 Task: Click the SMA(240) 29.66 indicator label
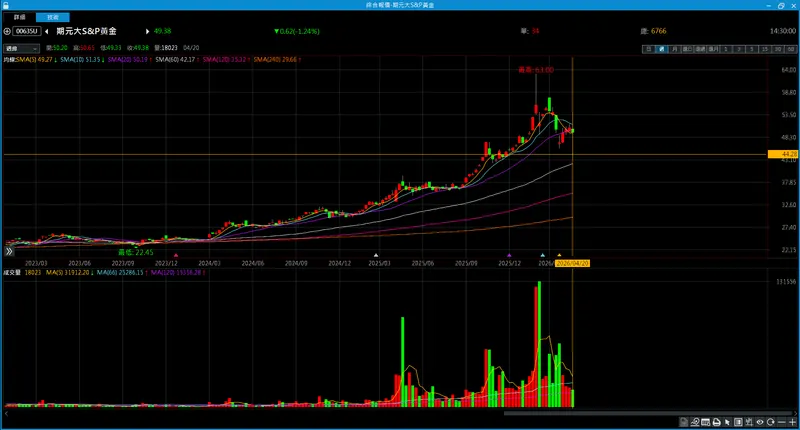click(277, 60)
